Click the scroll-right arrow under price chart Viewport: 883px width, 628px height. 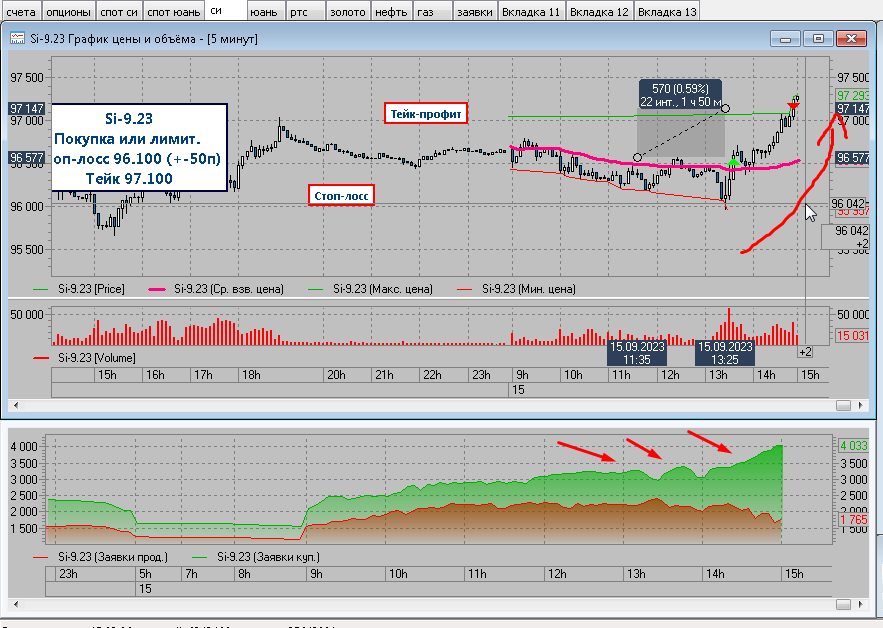coord(860,405)
